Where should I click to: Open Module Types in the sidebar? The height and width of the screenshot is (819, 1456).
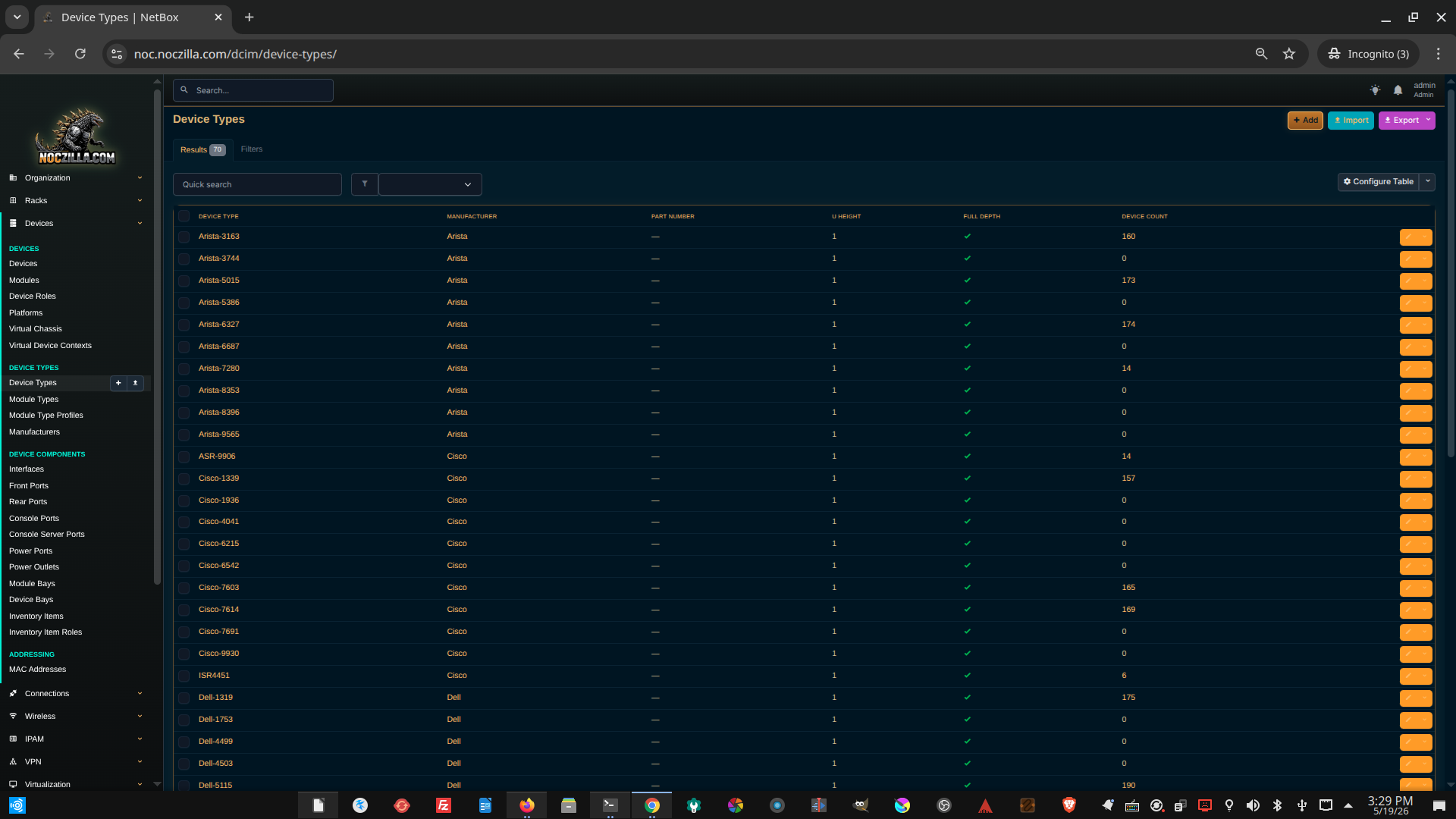click(34, 400)
